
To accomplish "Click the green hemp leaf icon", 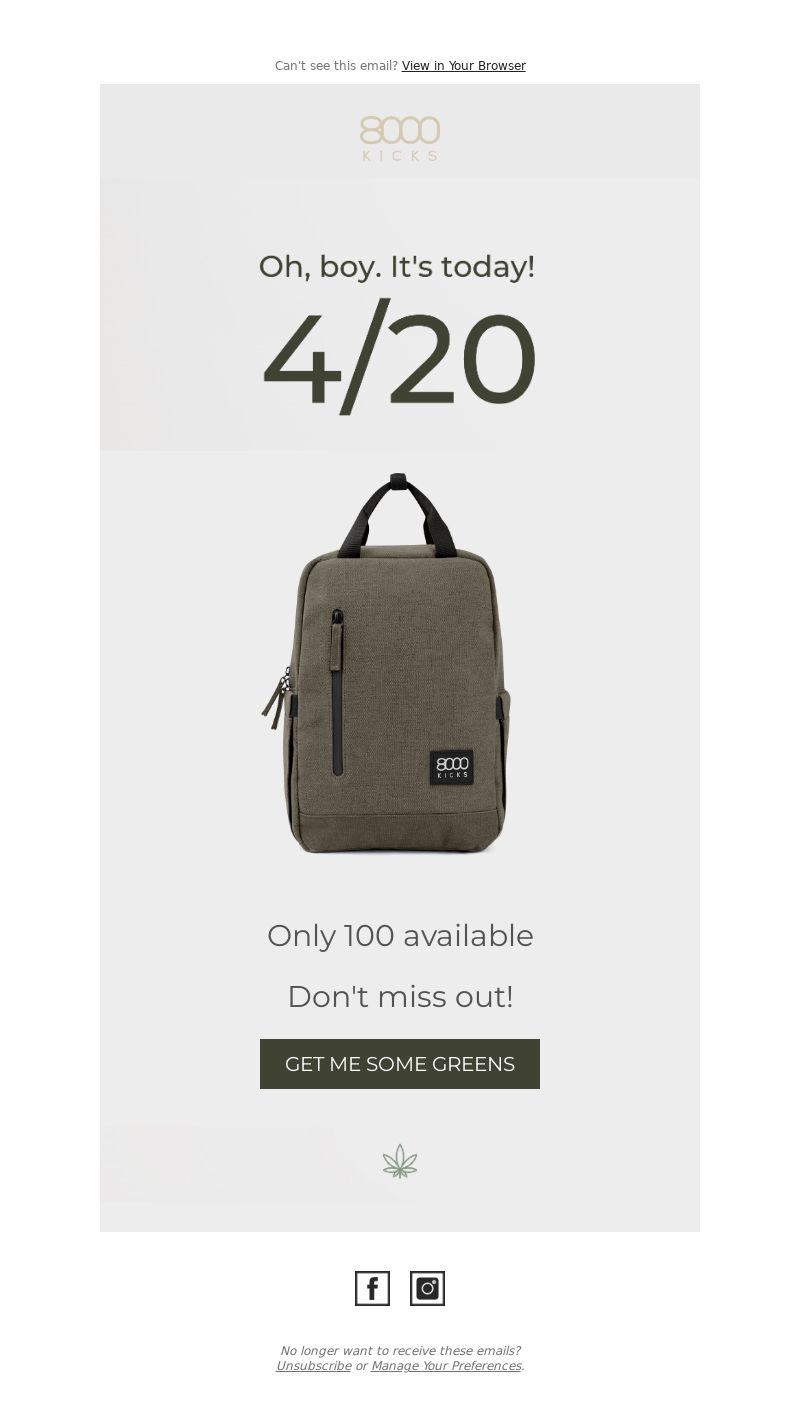I will (x=400, y=1161).
